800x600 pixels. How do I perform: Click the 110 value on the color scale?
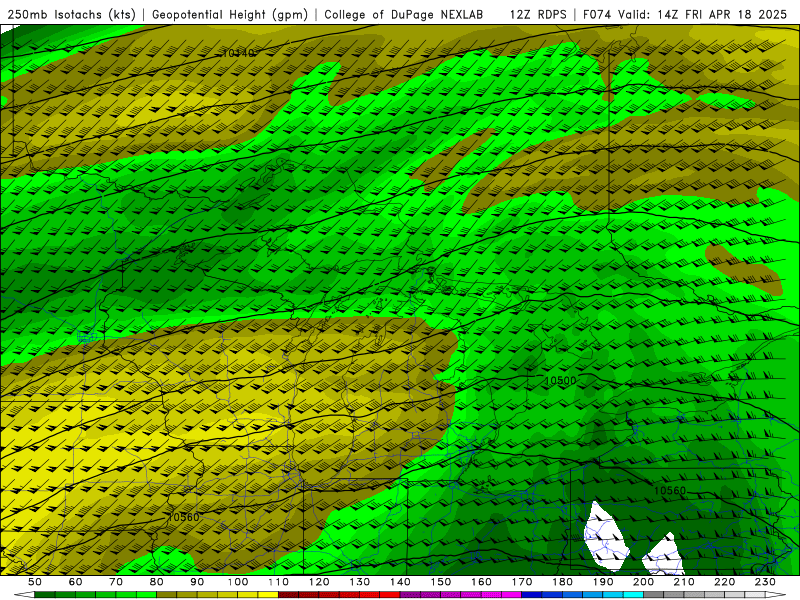pyautogui.click(x=279, y=582)
